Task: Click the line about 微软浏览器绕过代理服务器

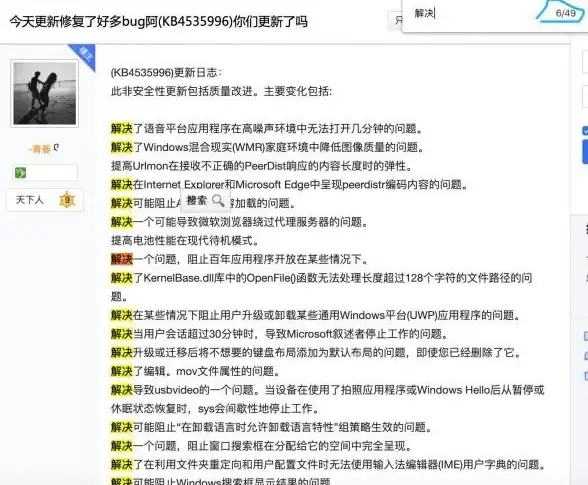Action: tap(240, 222)
